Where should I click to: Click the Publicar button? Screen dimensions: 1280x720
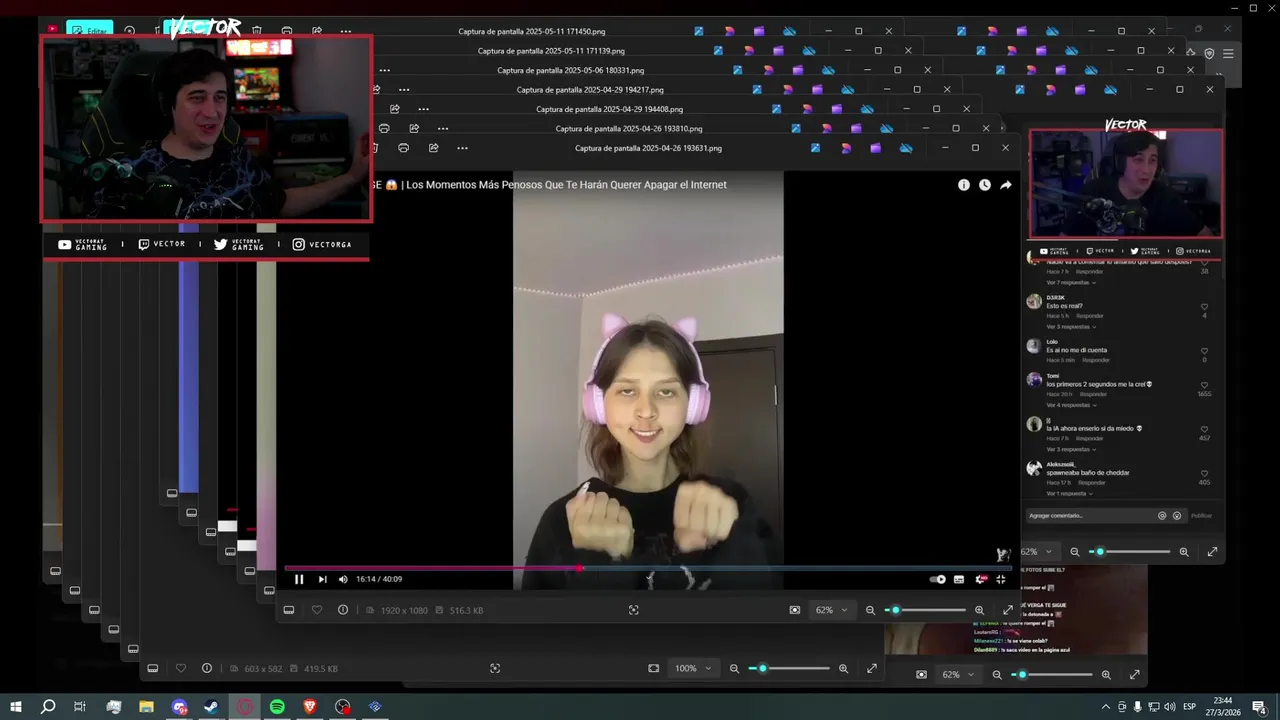click(x=1201, y=516)
